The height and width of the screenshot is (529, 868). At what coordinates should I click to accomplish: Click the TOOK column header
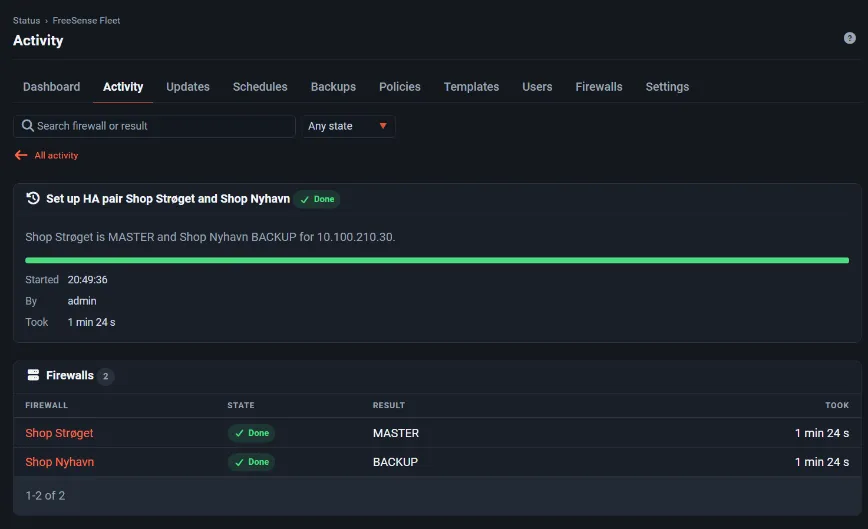click(x=837, y=405)
